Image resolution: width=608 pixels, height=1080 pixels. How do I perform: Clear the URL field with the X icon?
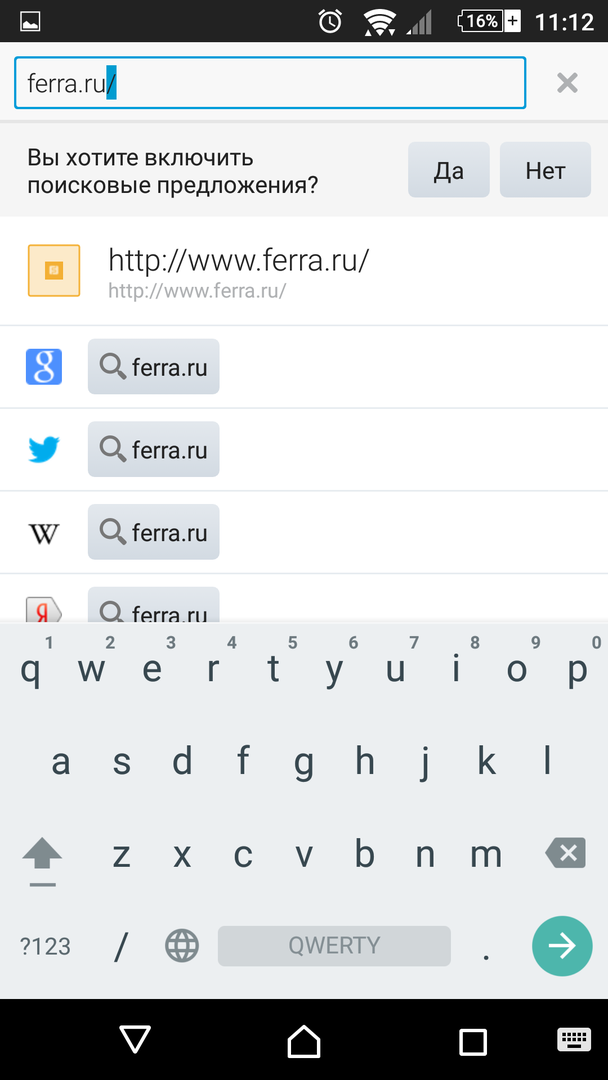point(567,83)
